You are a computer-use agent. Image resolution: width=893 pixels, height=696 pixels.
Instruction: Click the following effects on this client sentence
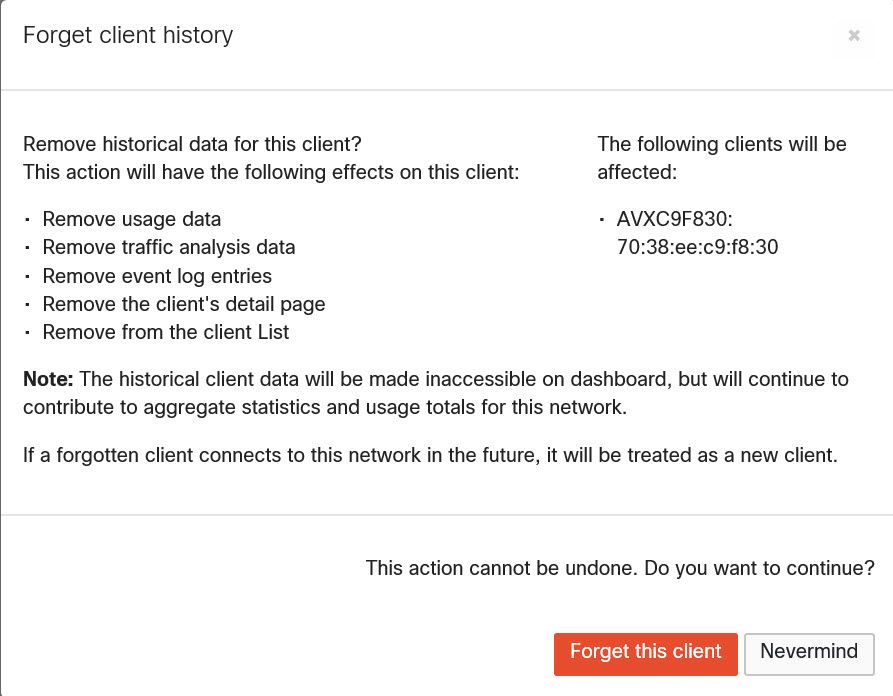(x=271, y=172)
